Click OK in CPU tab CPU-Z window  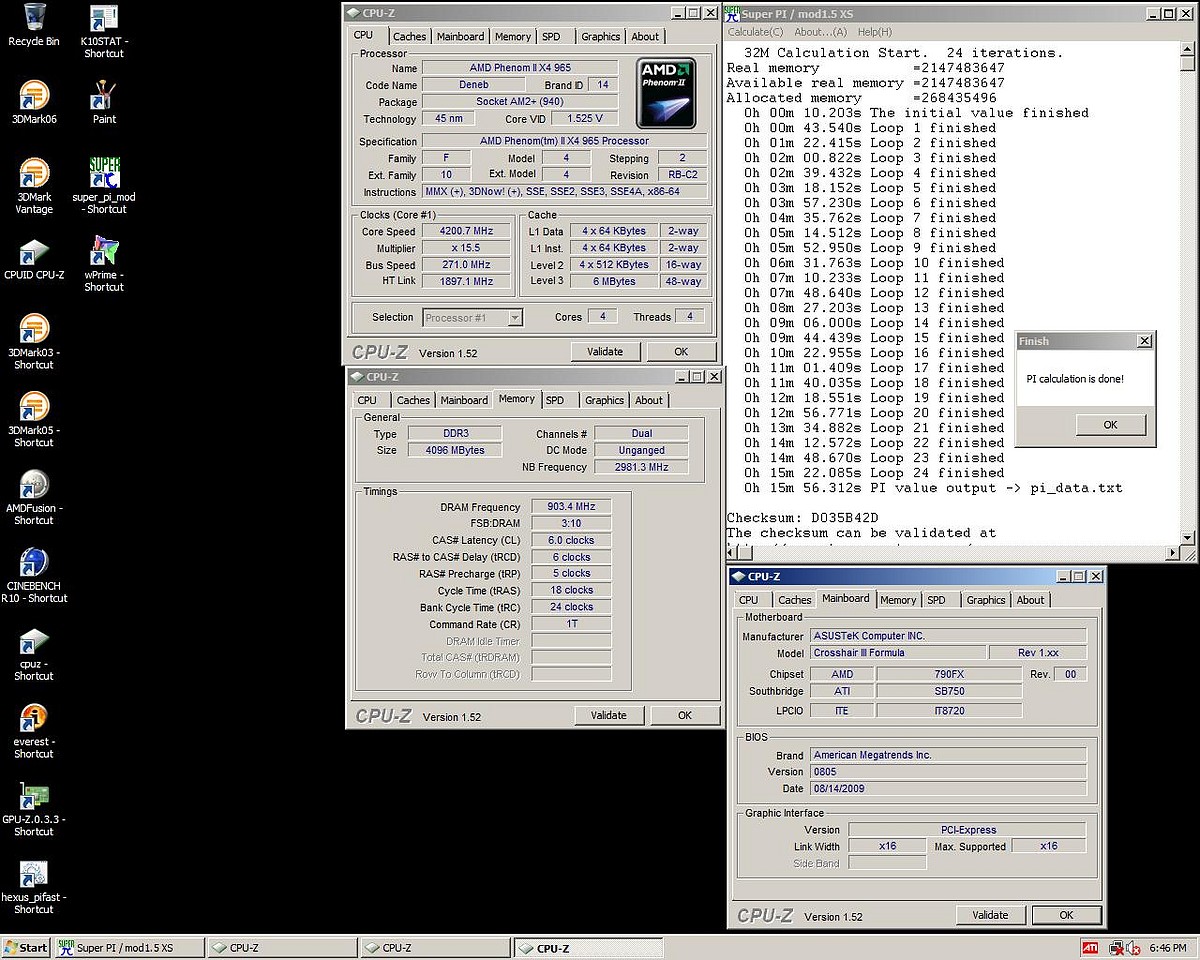(x=681, y=352)
